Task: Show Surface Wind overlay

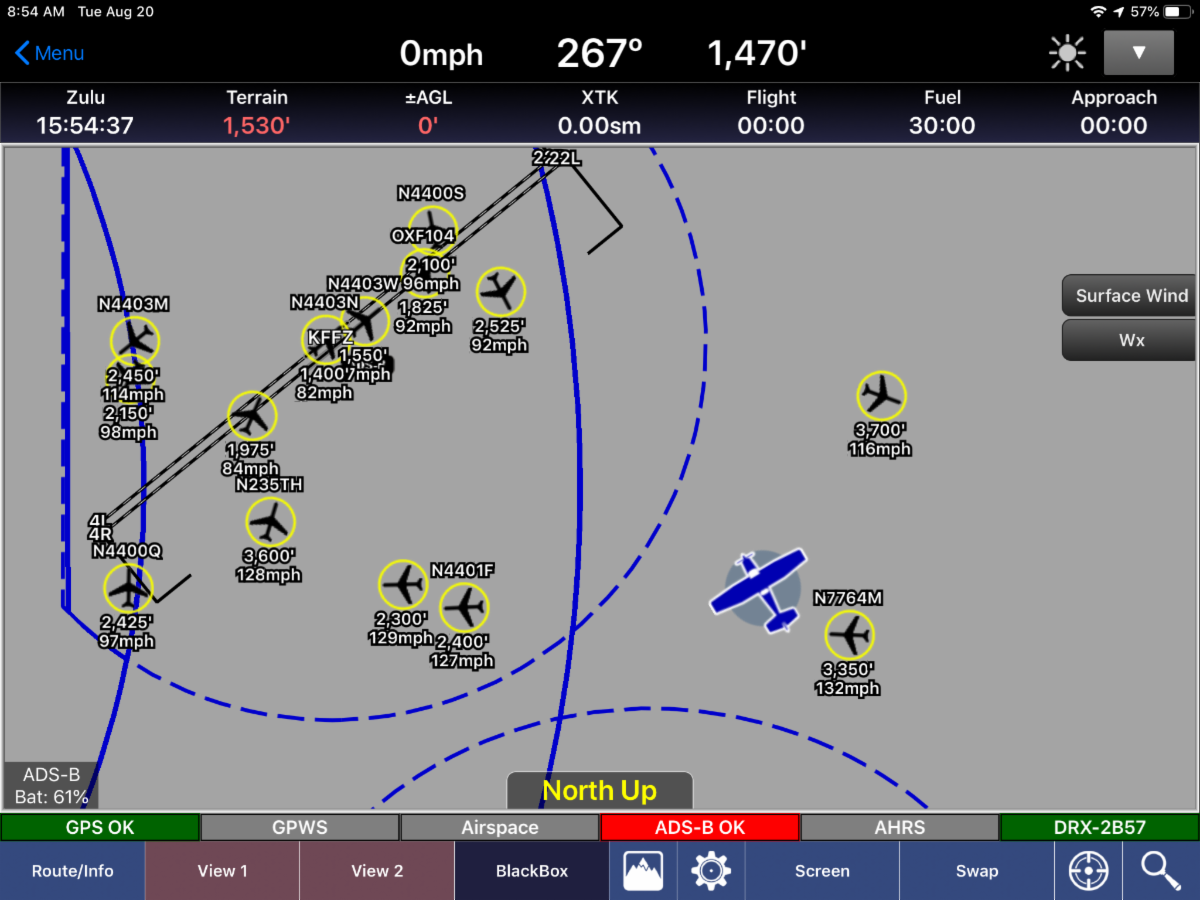Action: coord(1130,296)
